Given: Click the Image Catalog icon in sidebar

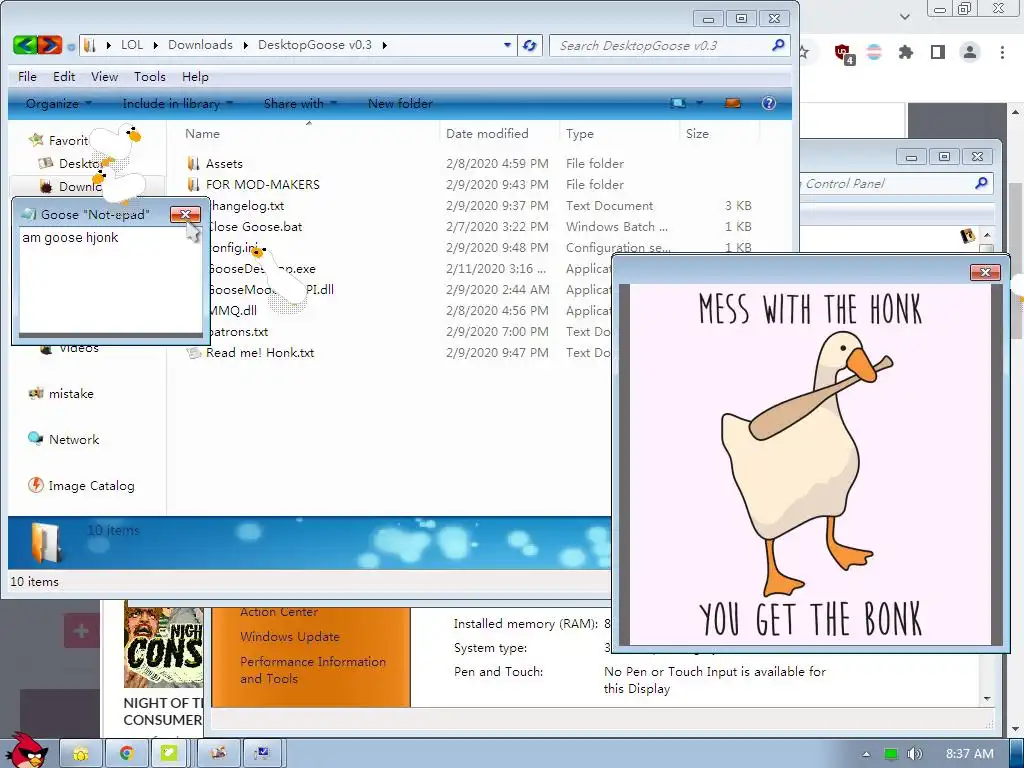Looking at the screenshot, I should tap(35, 485).
